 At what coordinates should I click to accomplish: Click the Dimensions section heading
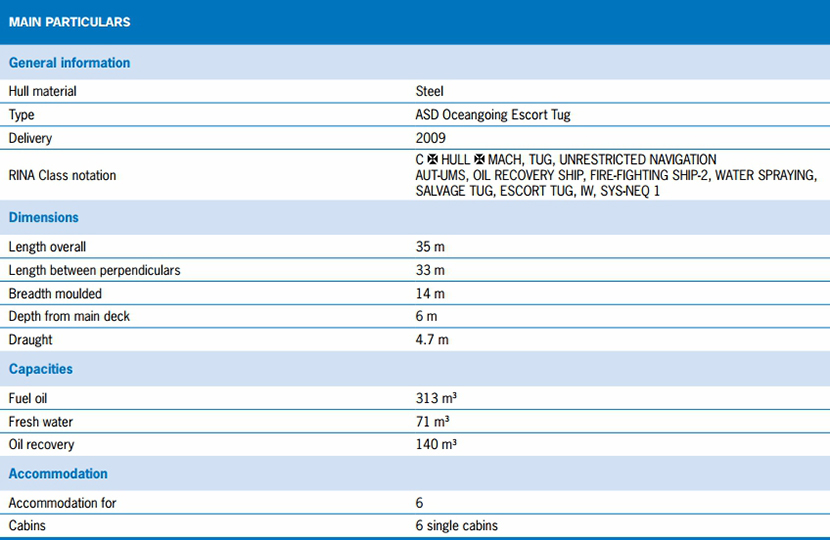[43, 218]
